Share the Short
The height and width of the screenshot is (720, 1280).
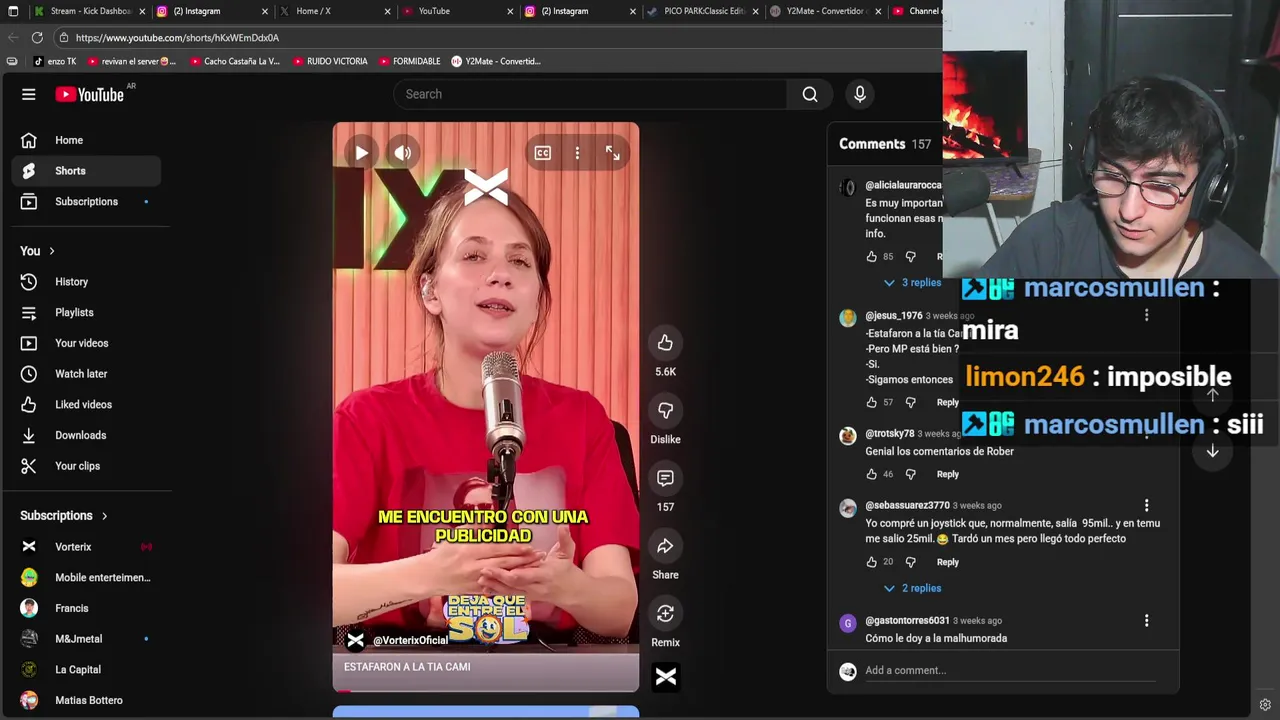pyautogui.click(x=665, y=546)
